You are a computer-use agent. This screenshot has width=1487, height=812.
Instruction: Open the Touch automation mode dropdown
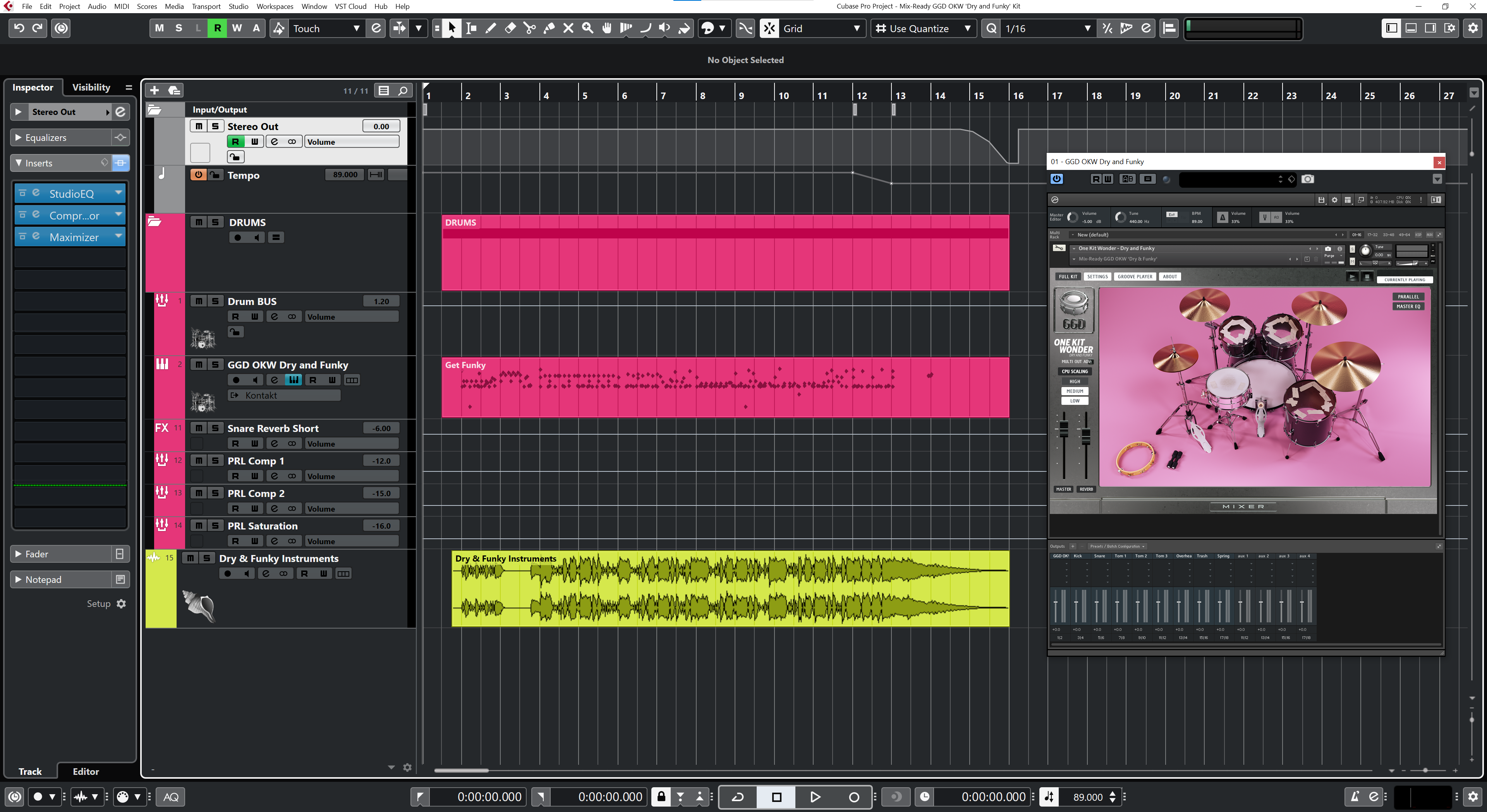tap(356, 28)
